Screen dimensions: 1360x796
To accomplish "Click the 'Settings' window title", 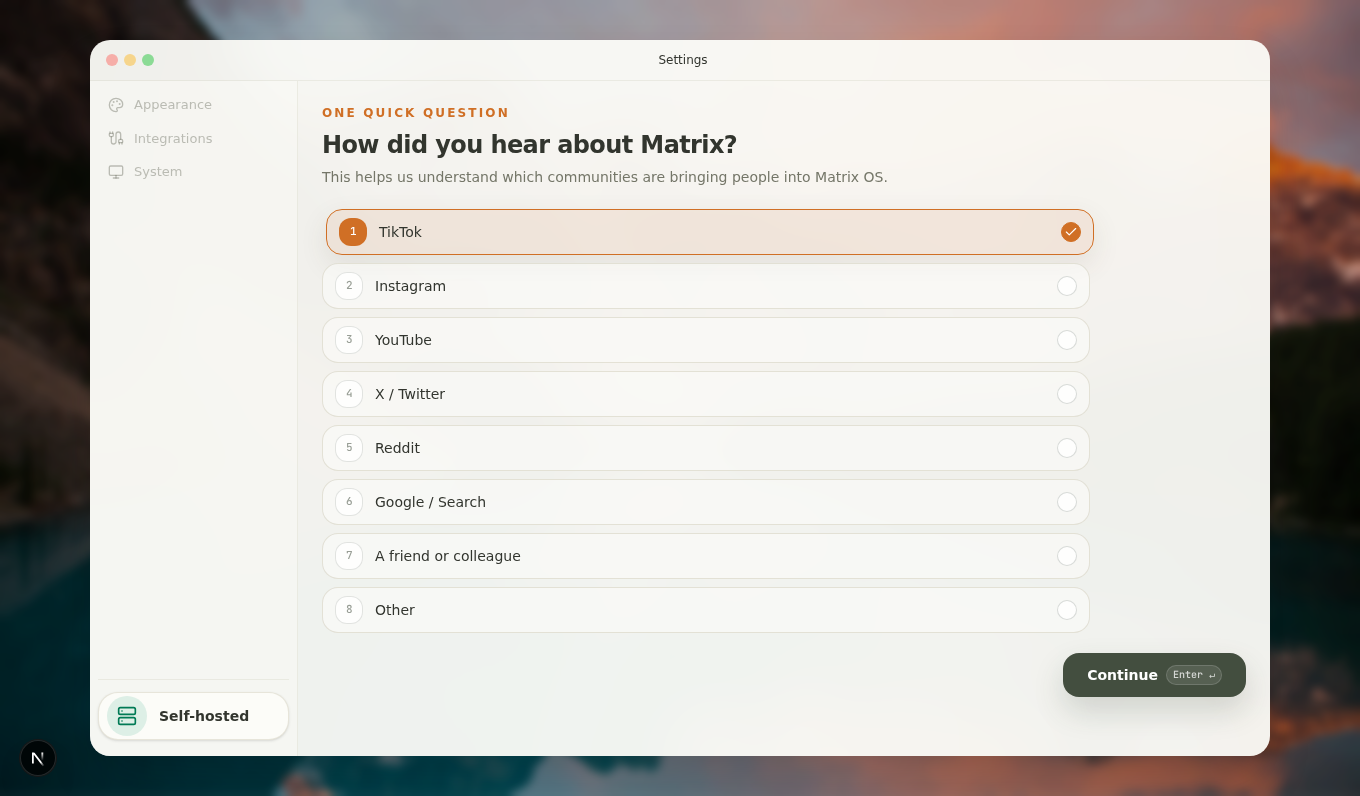I will coord(683,60).
